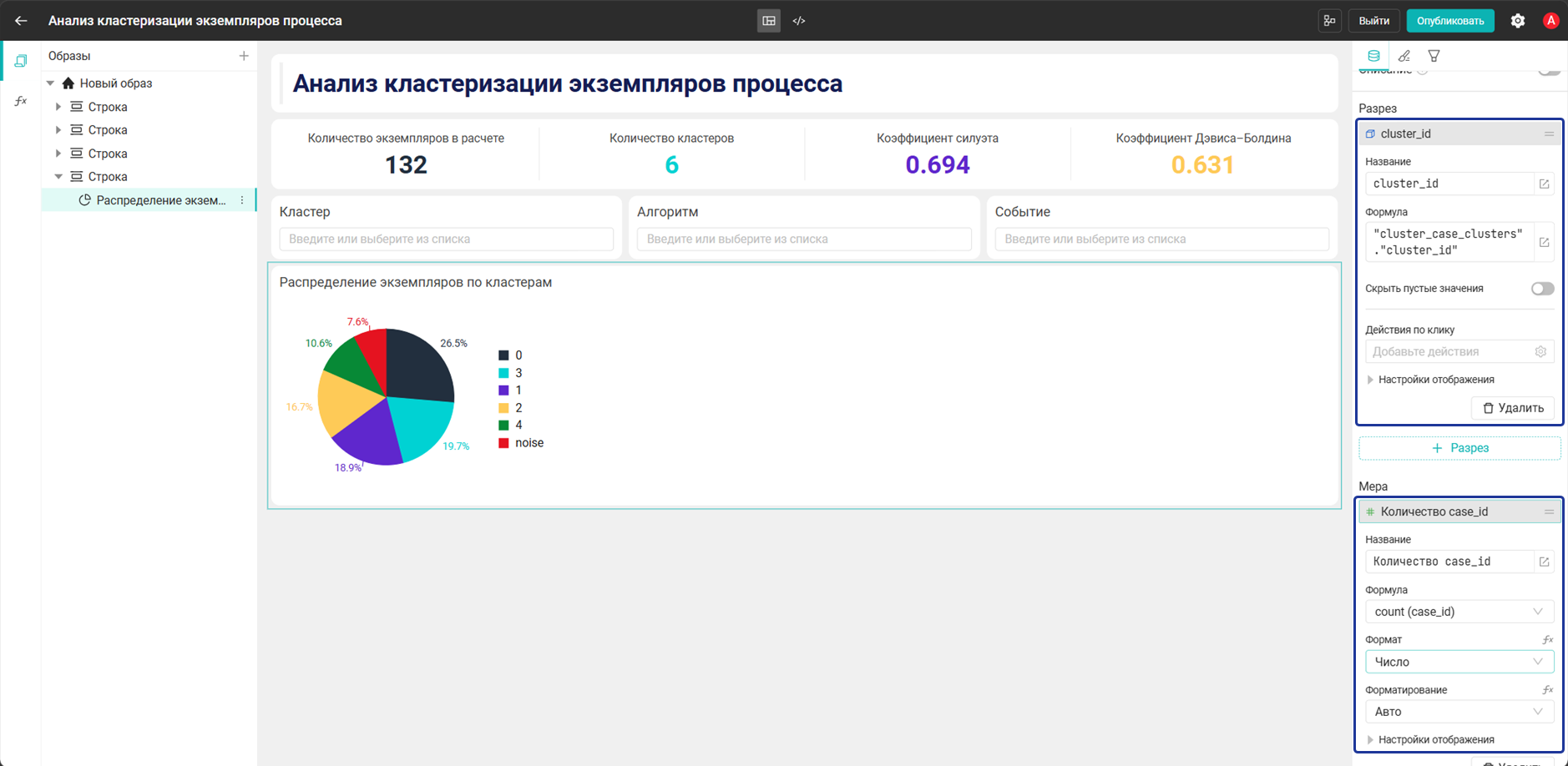Click the home icon of Новый образ

[68, 83]
